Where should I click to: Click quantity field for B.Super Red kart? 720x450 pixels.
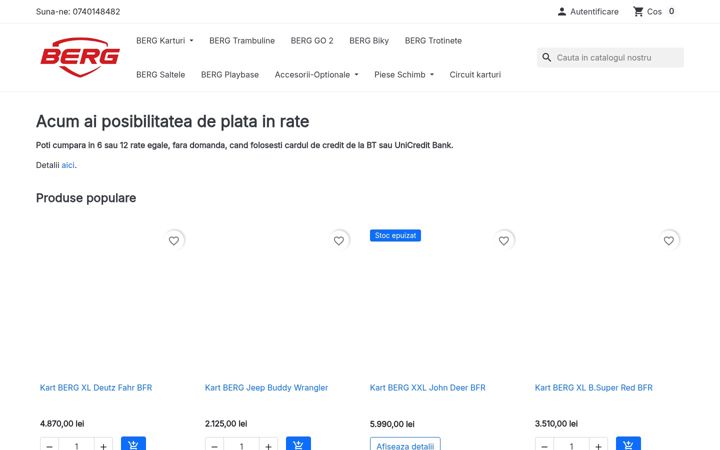tap(572, 444)
